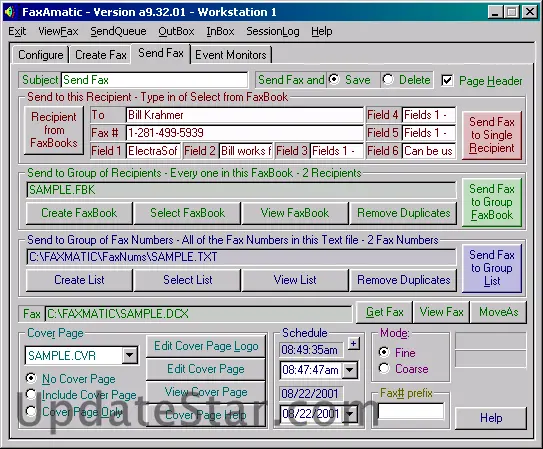Image resolution: width=543 pixels, height=449 pixels.
Task: Click Recipient from FaxBooks button
Action: click(x=54, y=130)
